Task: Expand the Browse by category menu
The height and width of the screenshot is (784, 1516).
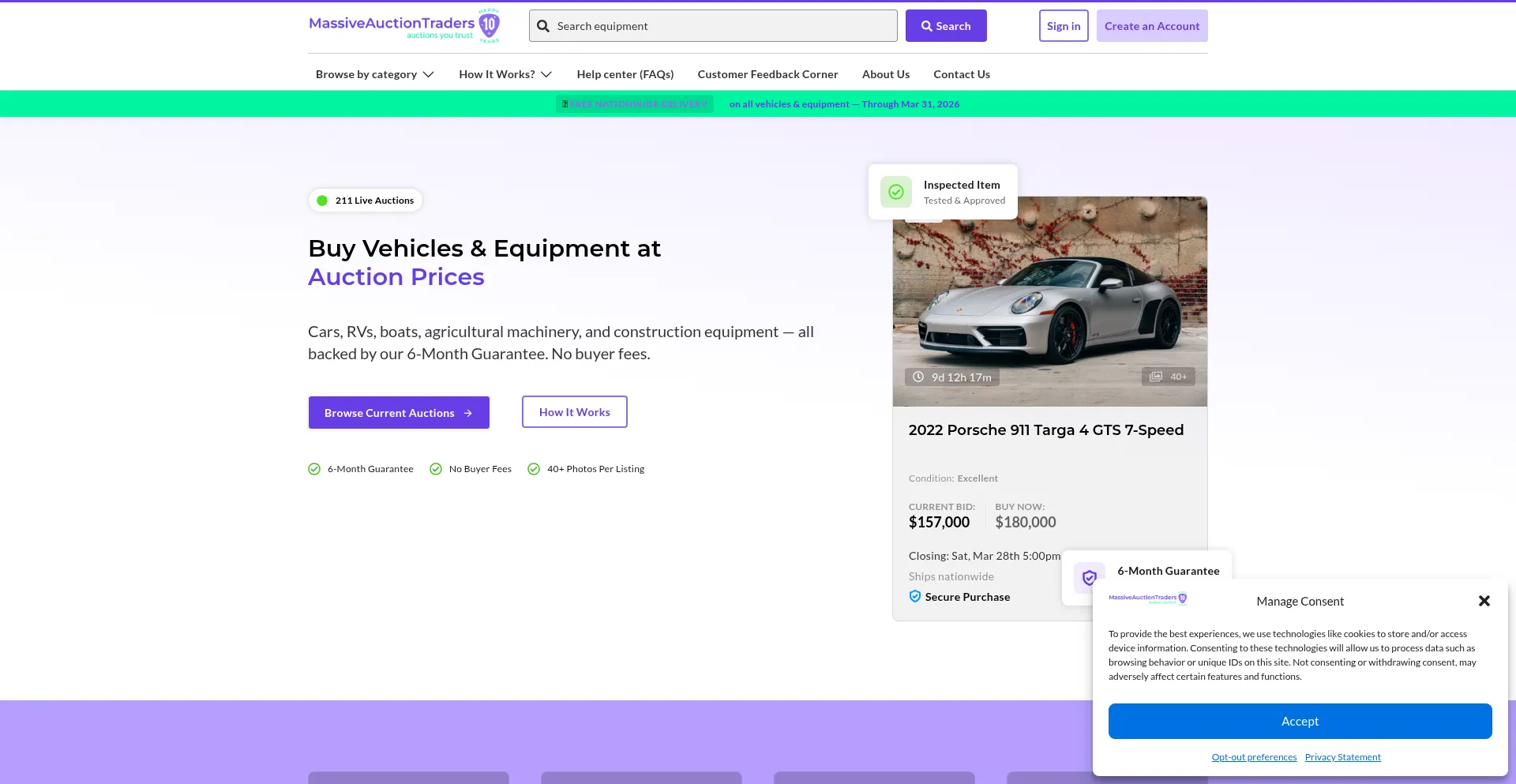Action: (x=375, y=74)
